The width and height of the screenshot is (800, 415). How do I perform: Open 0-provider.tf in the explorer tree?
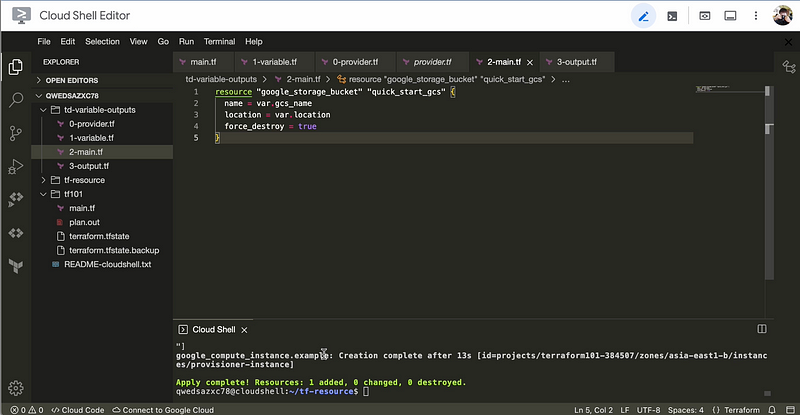pyautogui.click(x=102, y=124)
